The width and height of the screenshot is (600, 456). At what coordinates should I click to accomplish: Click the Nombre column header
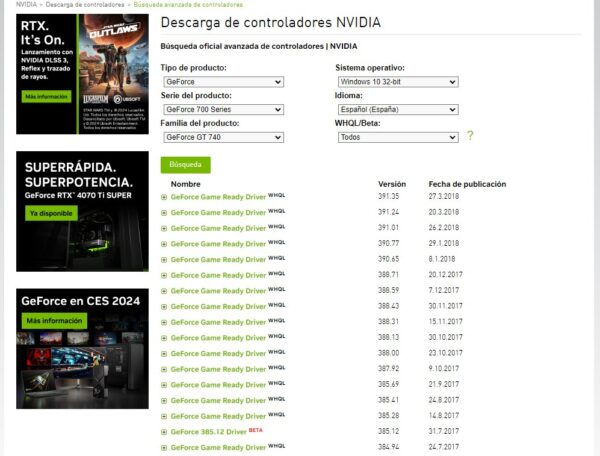coord(186,184)
